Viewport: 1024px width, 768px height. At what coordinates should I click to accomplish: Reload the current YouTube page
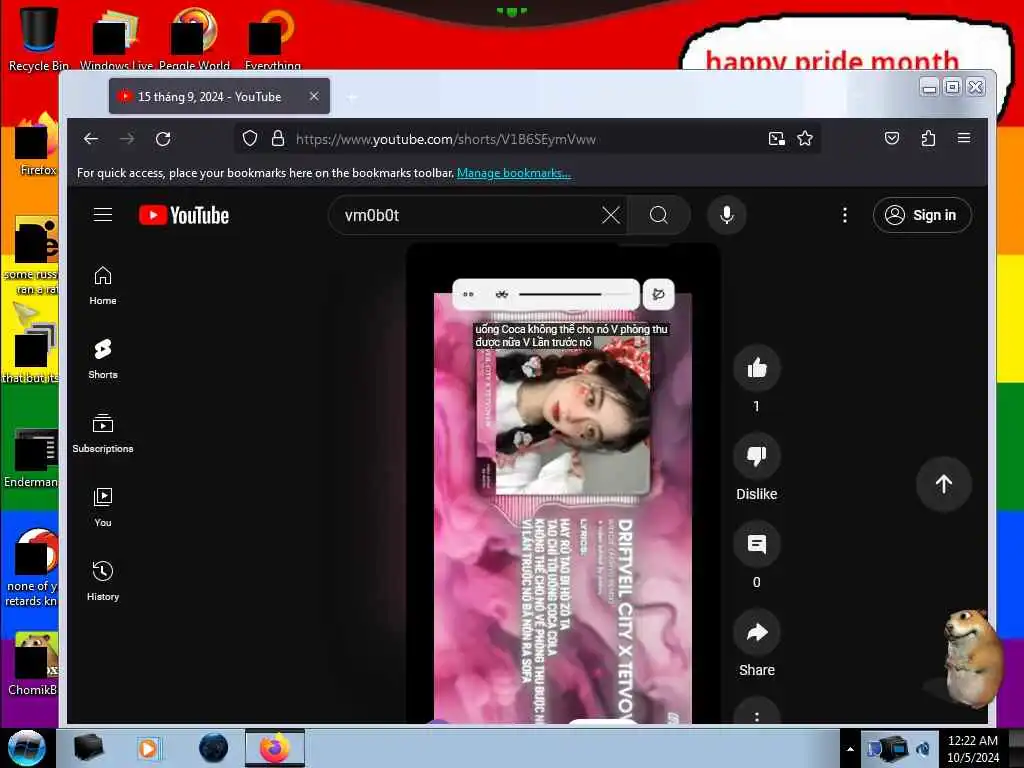tap(163, 138)
